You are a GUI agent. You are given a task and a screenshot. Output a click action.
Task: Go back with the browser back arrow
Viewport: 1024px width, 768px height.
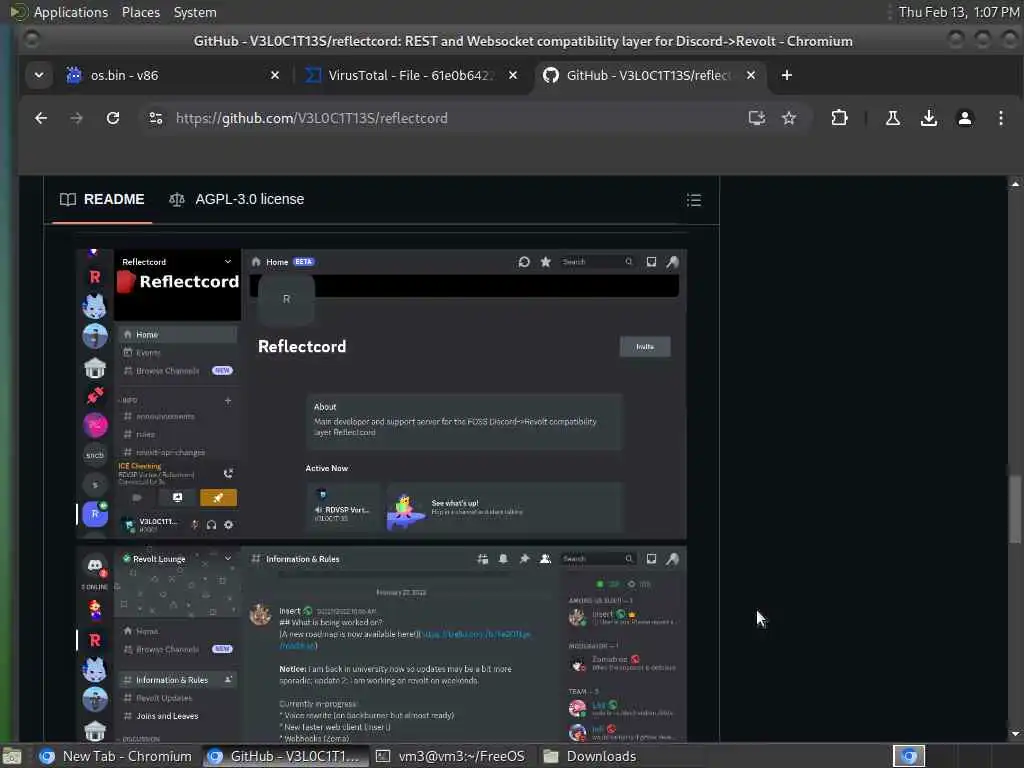point(40,118)
